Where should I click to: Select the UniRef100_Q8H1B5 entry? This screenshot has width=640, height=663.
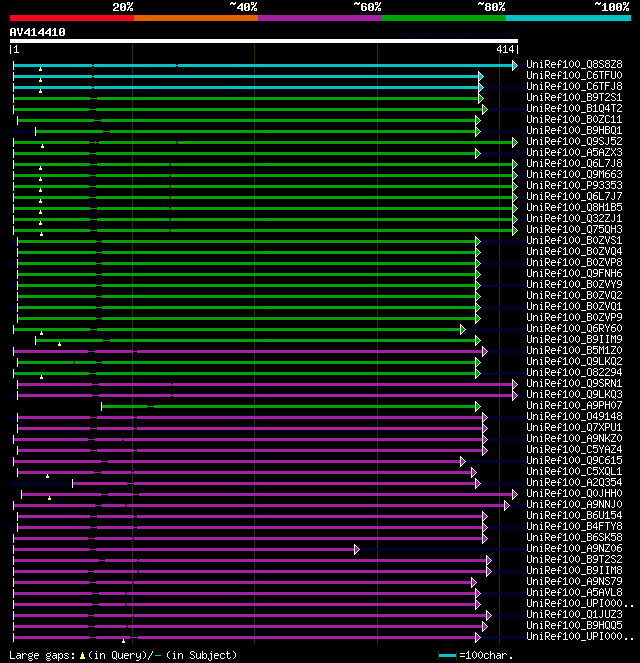coord(574,207)
